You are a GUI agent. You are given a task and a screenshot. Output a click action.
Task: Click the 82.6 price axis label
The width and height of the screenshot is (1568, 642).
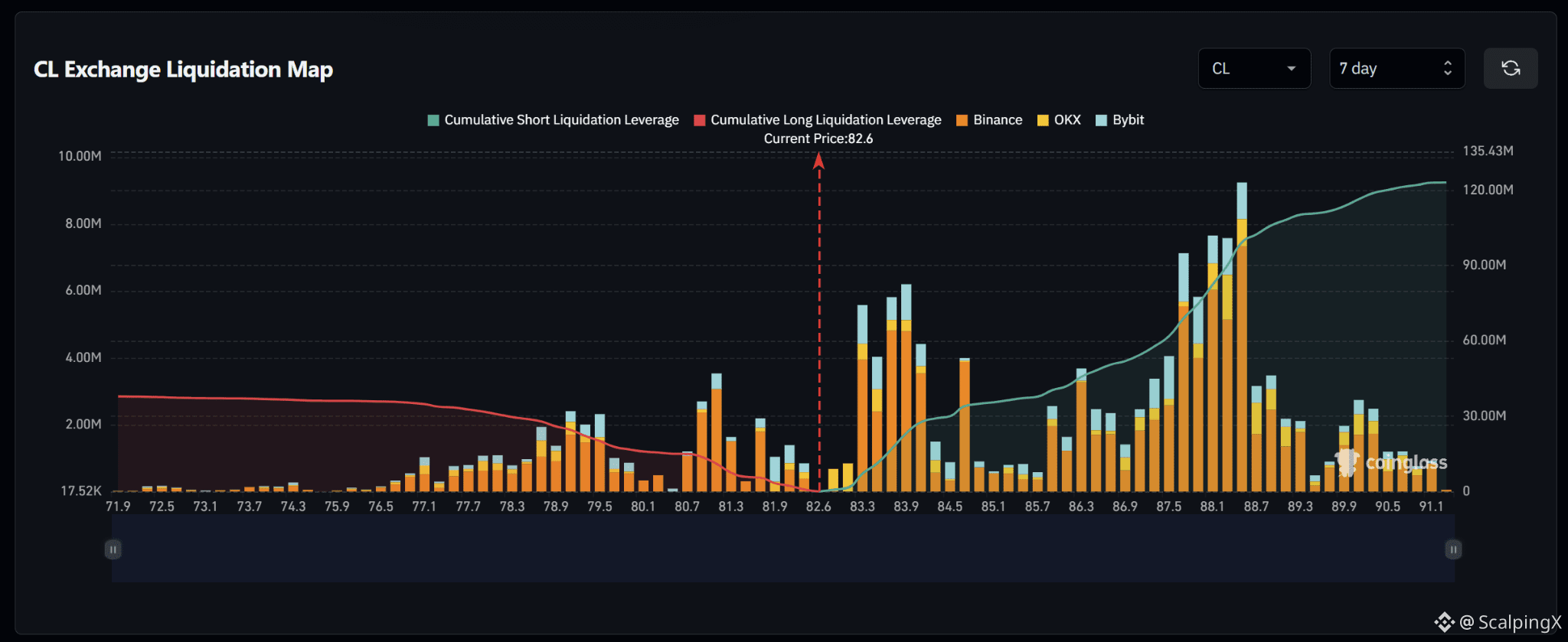(x=818, y=507)
